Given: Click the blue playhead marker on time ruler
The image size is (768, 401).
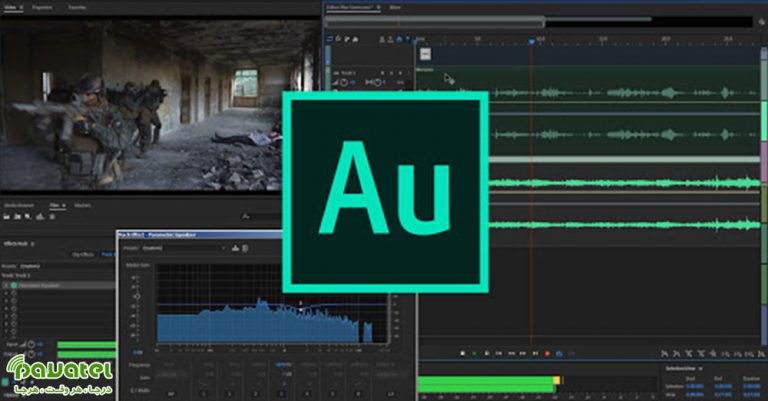Looking at the screenshot, I should pyautogui.click(x=532, y=42).
